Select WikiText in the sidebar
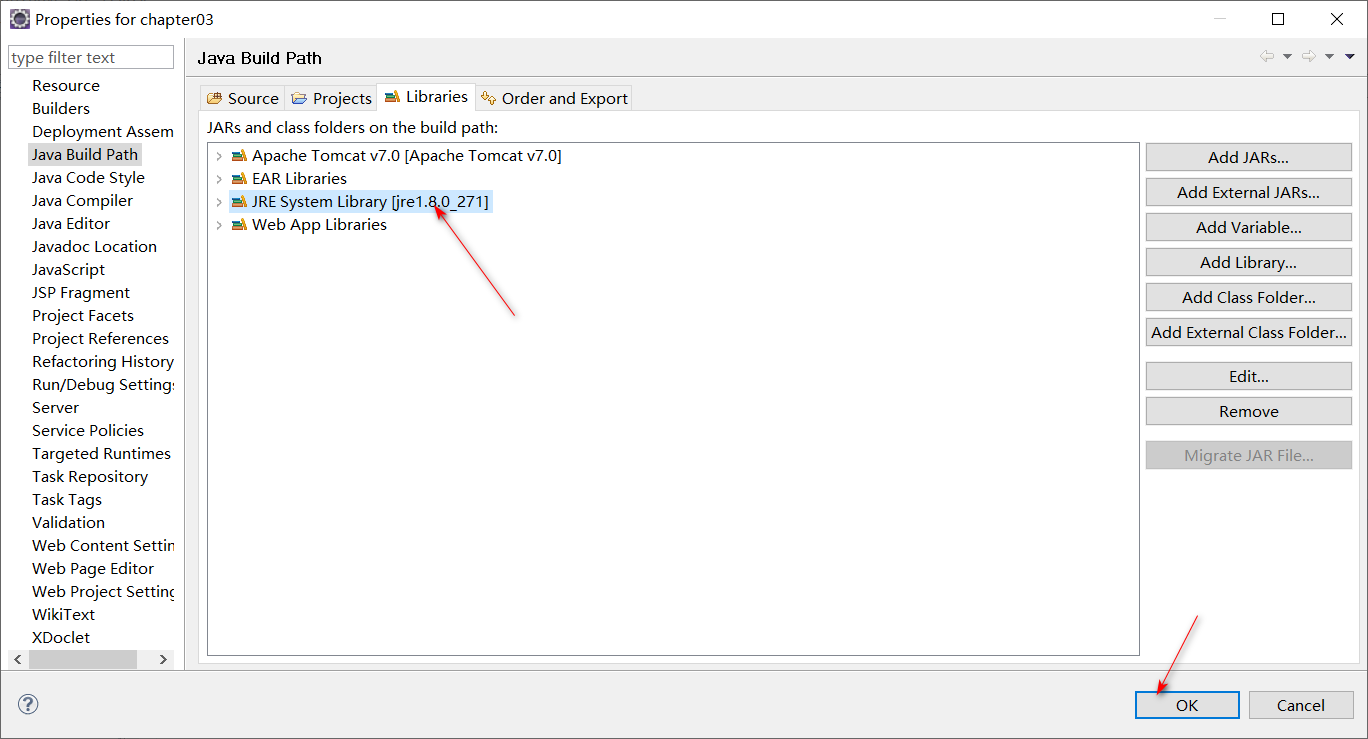 [63, 615]
